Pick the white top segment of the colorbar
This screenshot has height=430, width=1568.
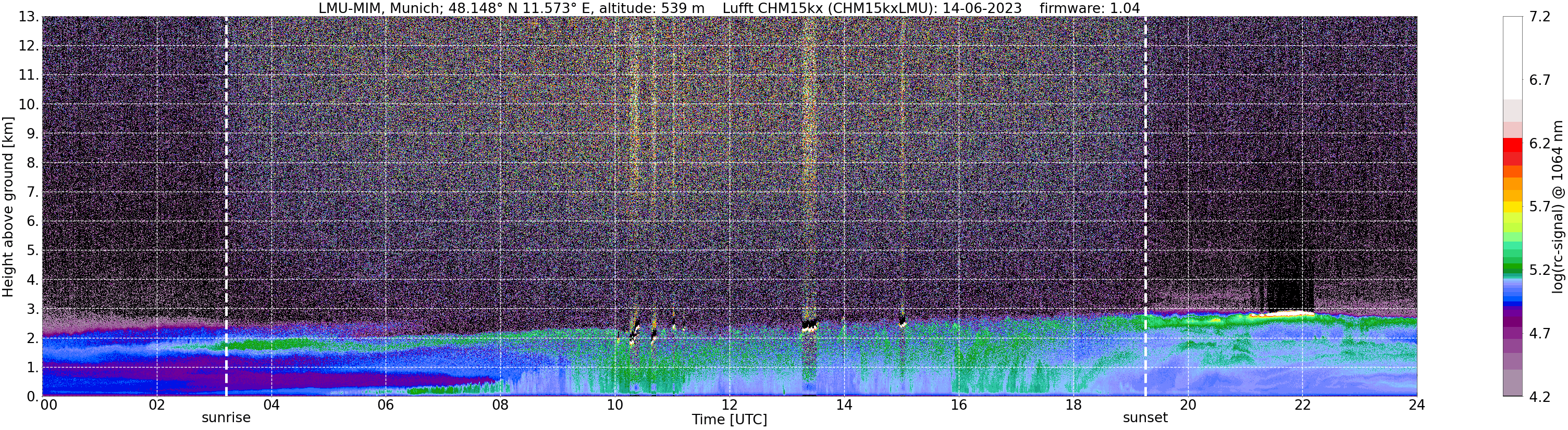[1512, 58]
